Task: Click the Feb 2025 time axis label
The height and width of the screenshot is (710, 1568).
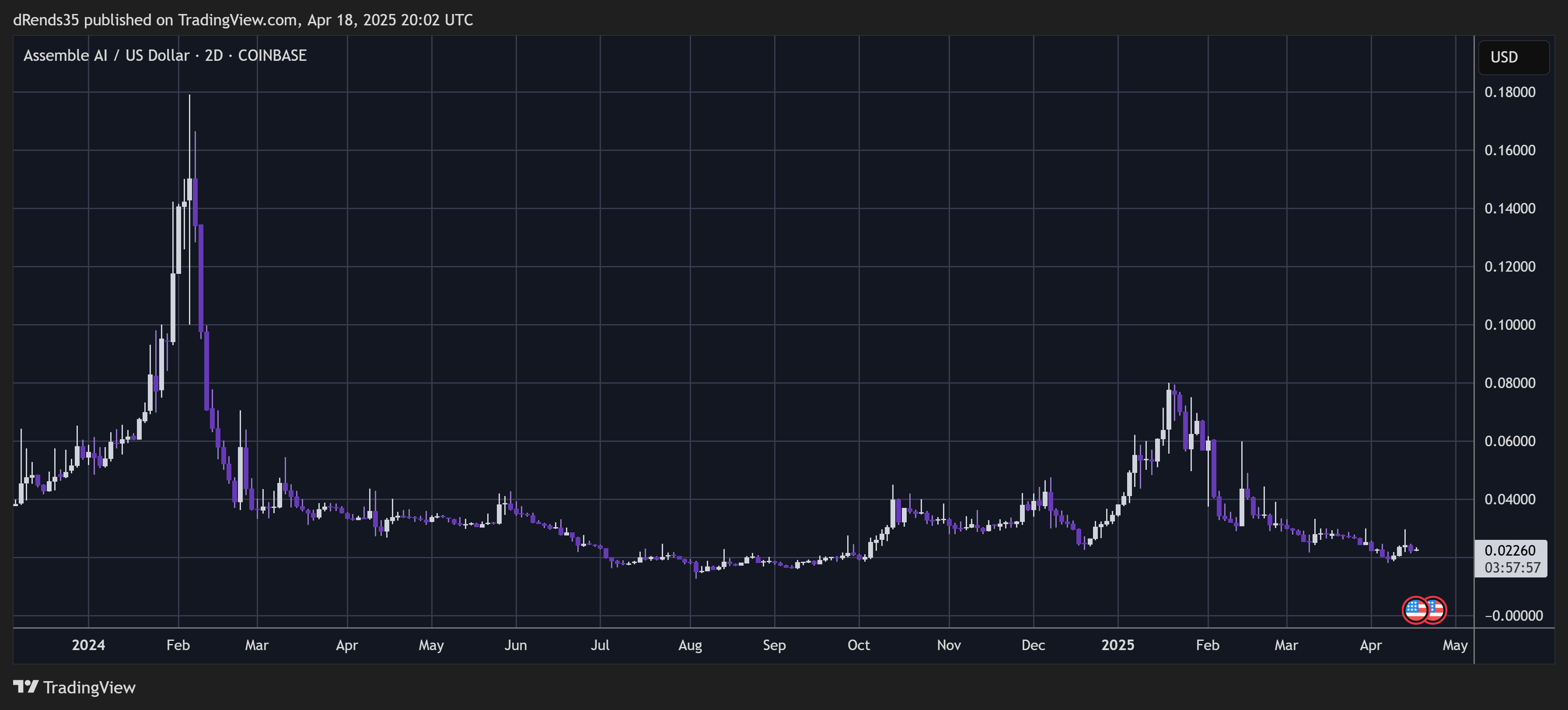Action: (1208, 645)
